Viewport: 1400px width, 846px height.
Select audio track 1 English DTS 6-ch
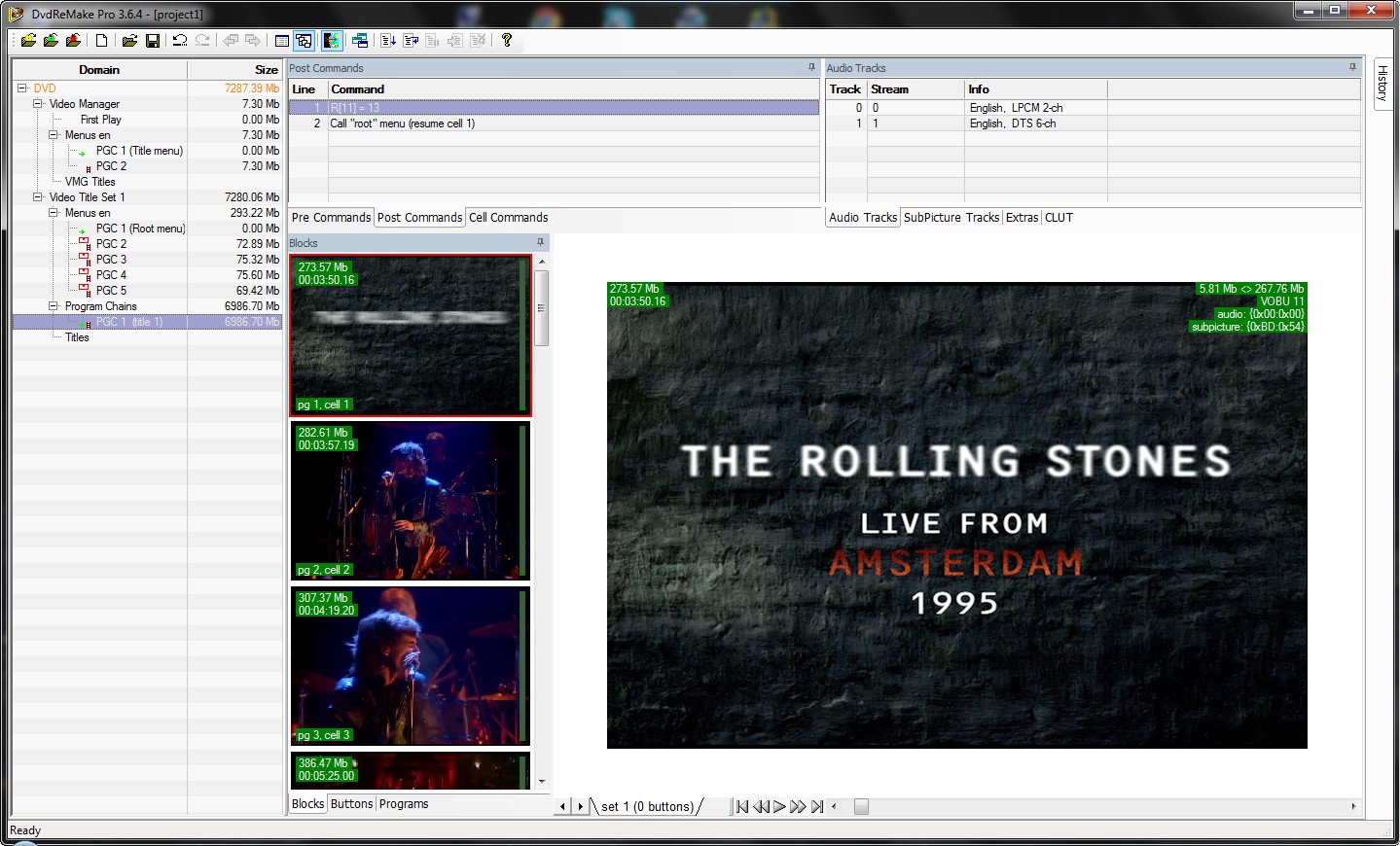pos(1093,123)
